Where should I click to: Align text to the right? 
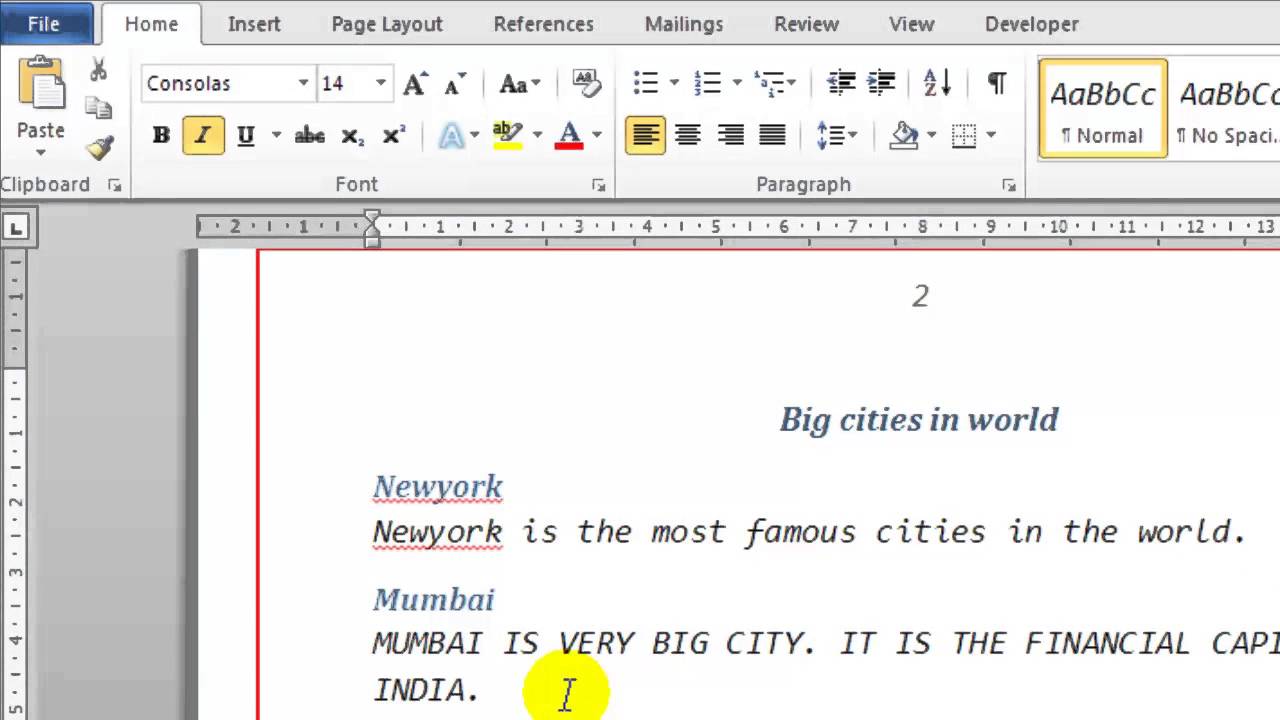click(x=731, y=135)
